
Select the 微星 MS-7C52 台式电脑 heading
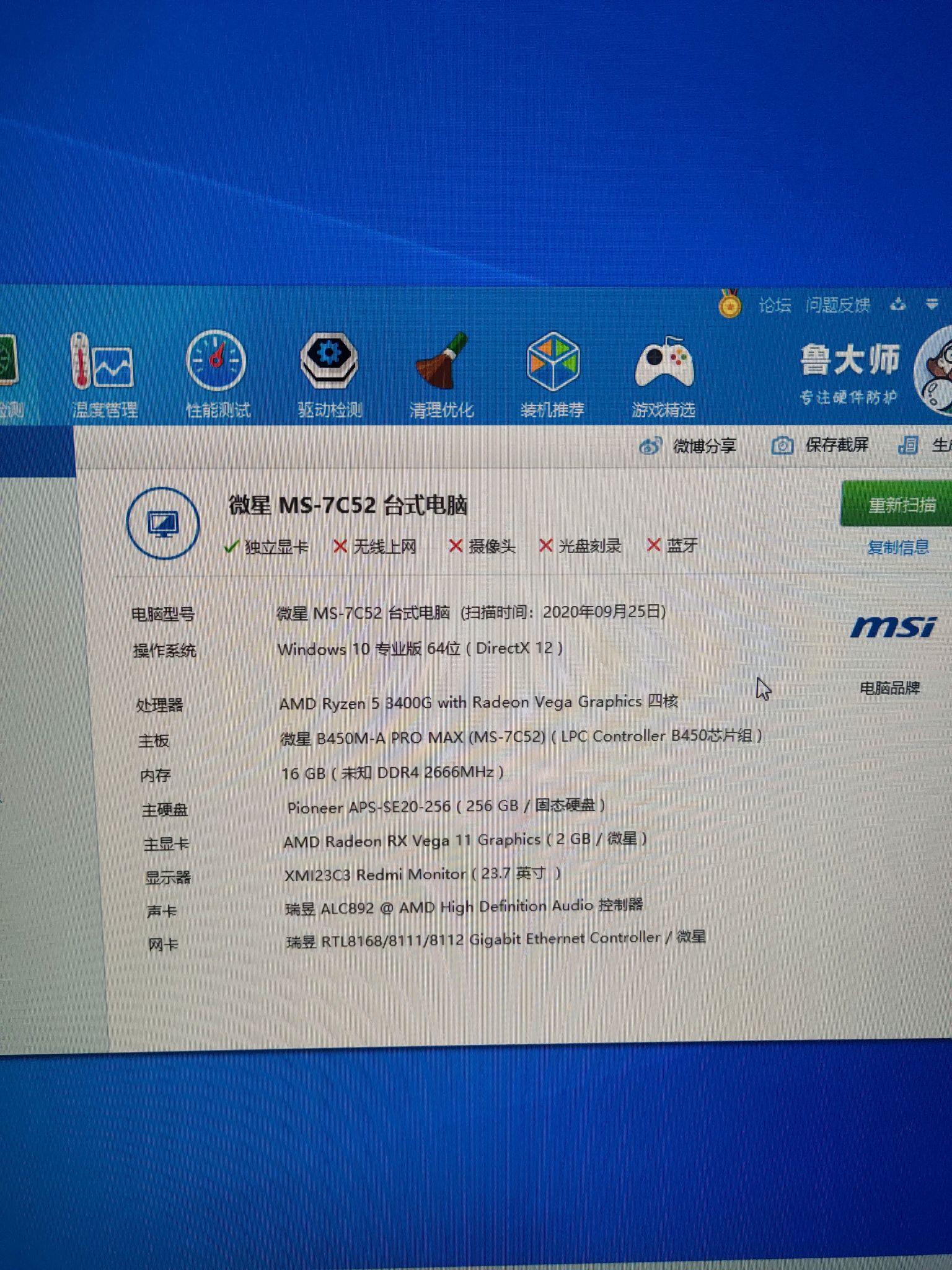tap(348, 505)
